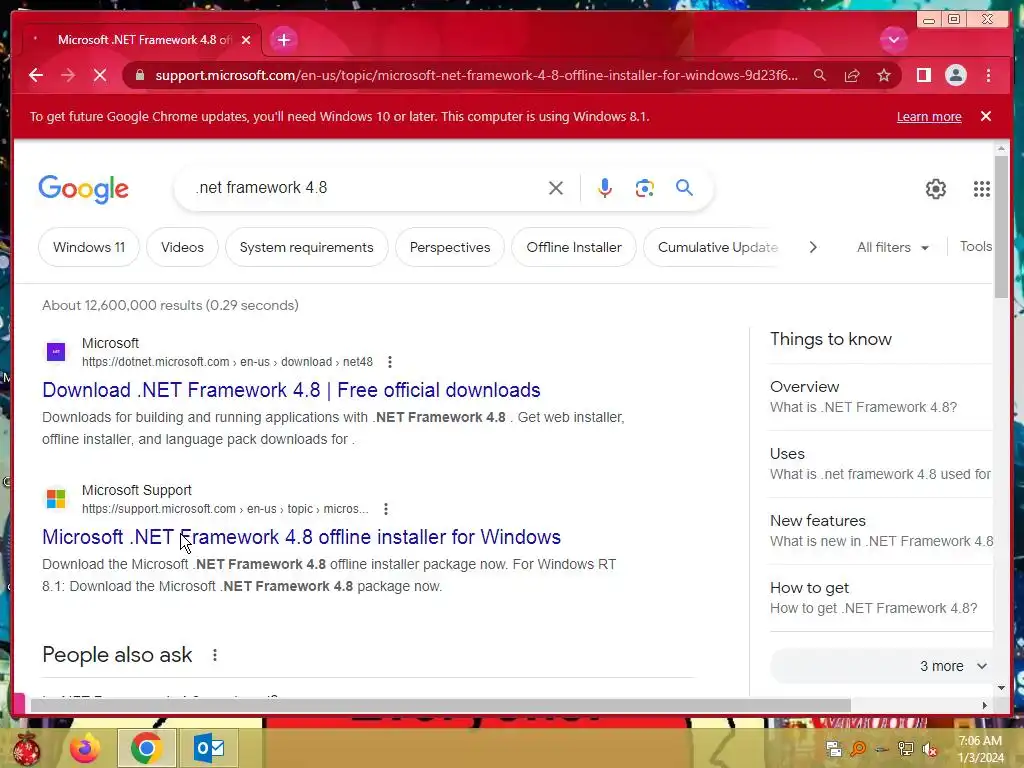
Task: Open more options for dotnet.microsoft.com result
Action: coord(390,362)
